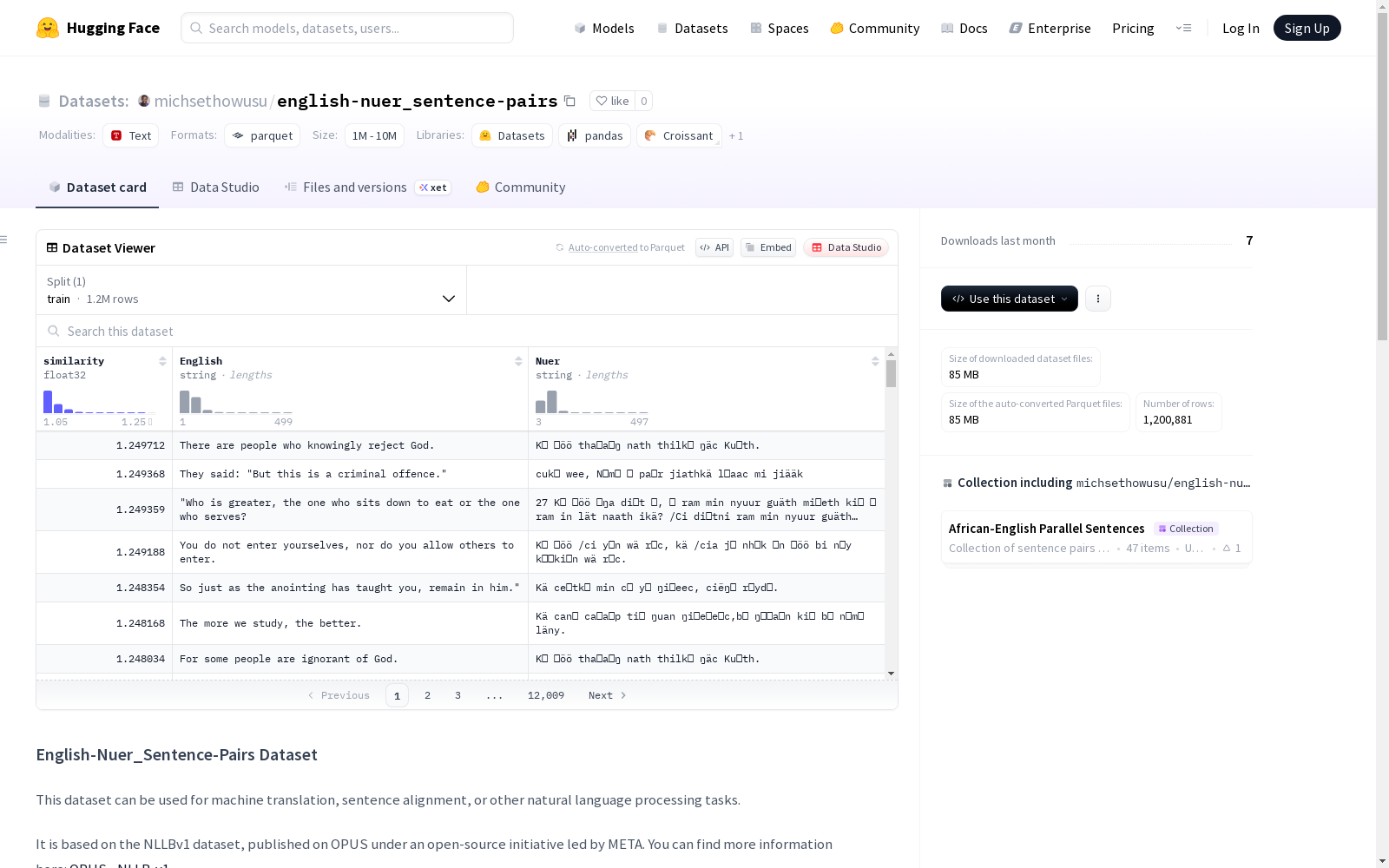Select row with similarity 1.248354
The width and height of the screenshot is (1389, 868).
tap(460, 588)
